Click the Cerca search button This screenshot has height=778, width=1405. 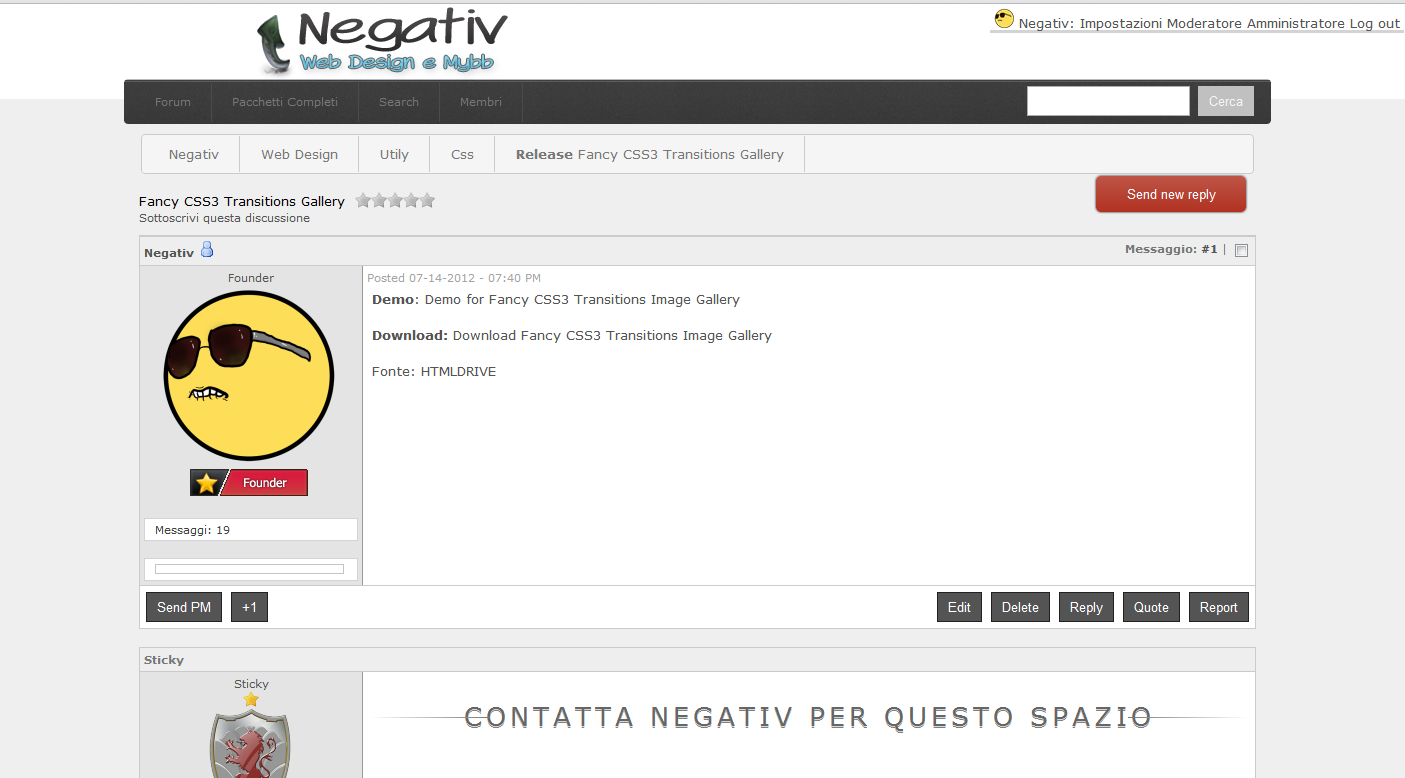click(x=1225, y=101)
